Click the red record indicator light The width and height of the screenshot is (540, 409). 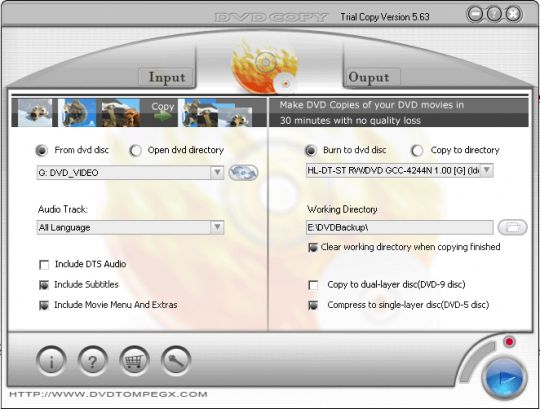509,342
